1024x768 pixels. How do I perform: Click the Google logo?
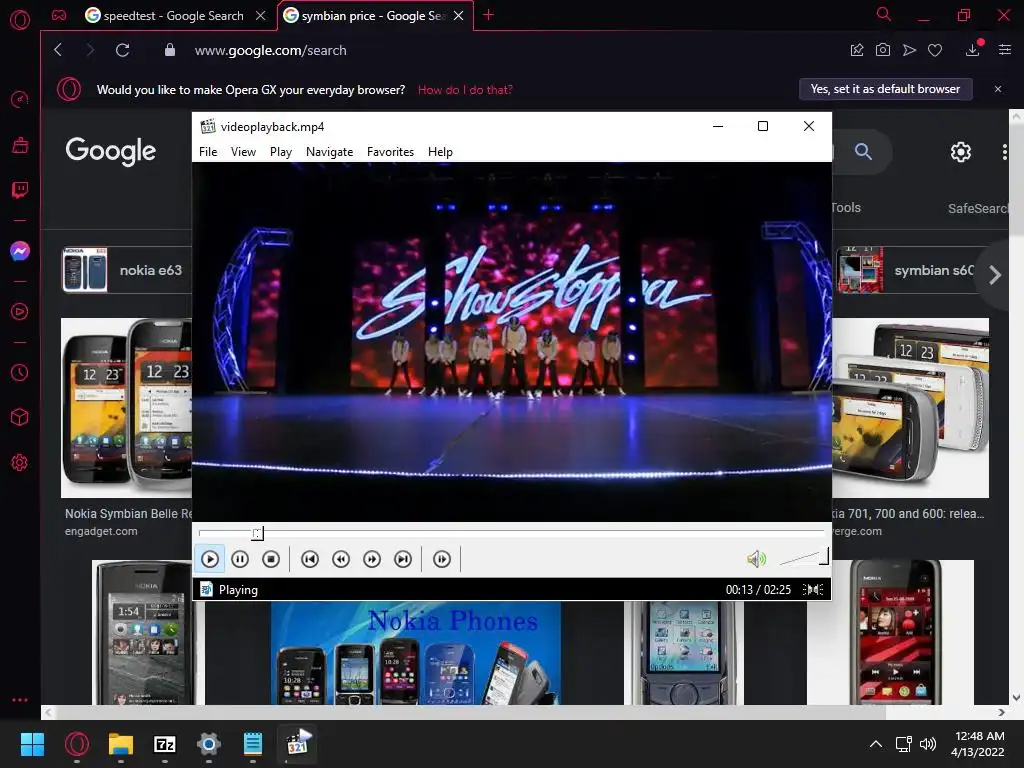(x=111, y=152)
